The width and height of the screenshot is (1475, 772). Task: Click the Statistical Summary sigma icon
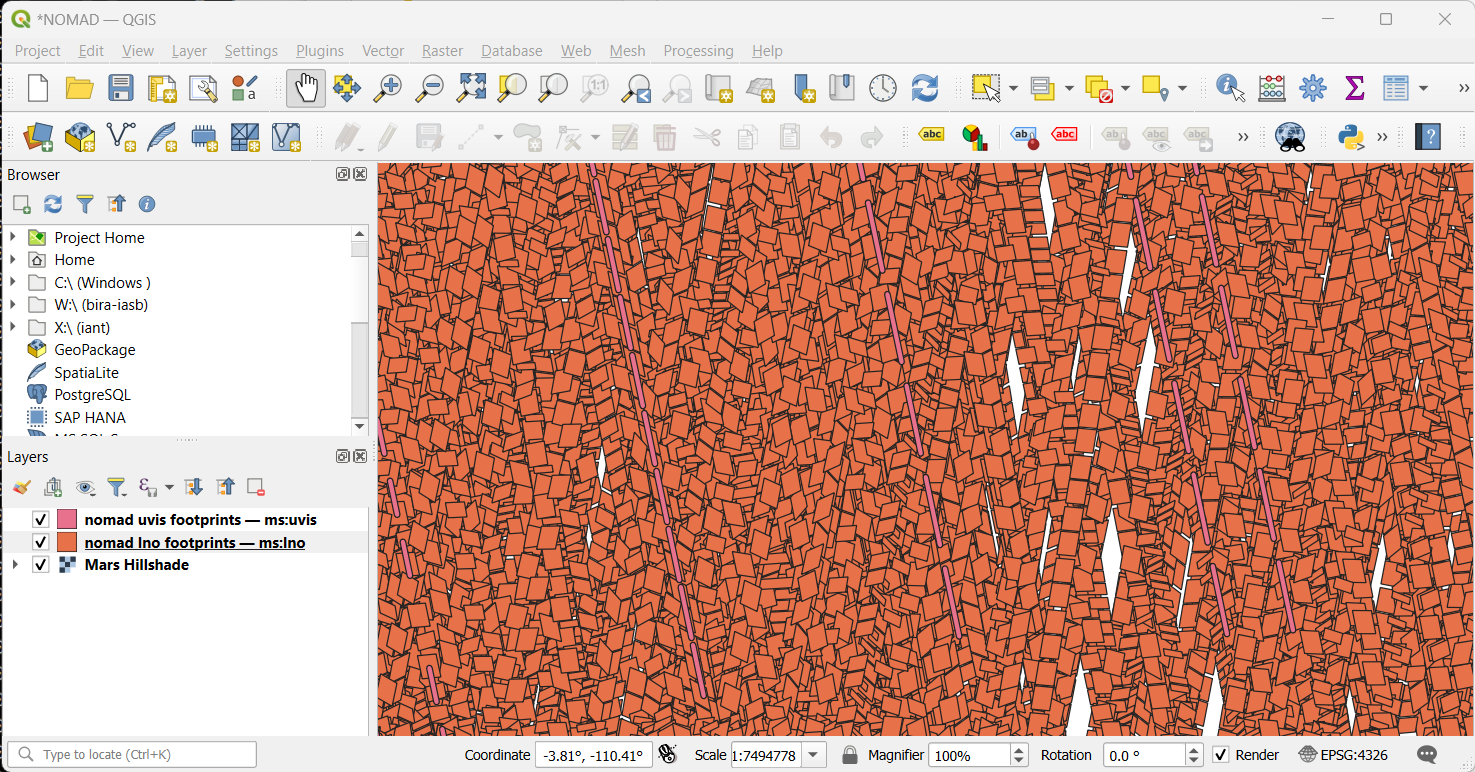click(1355, 88)
